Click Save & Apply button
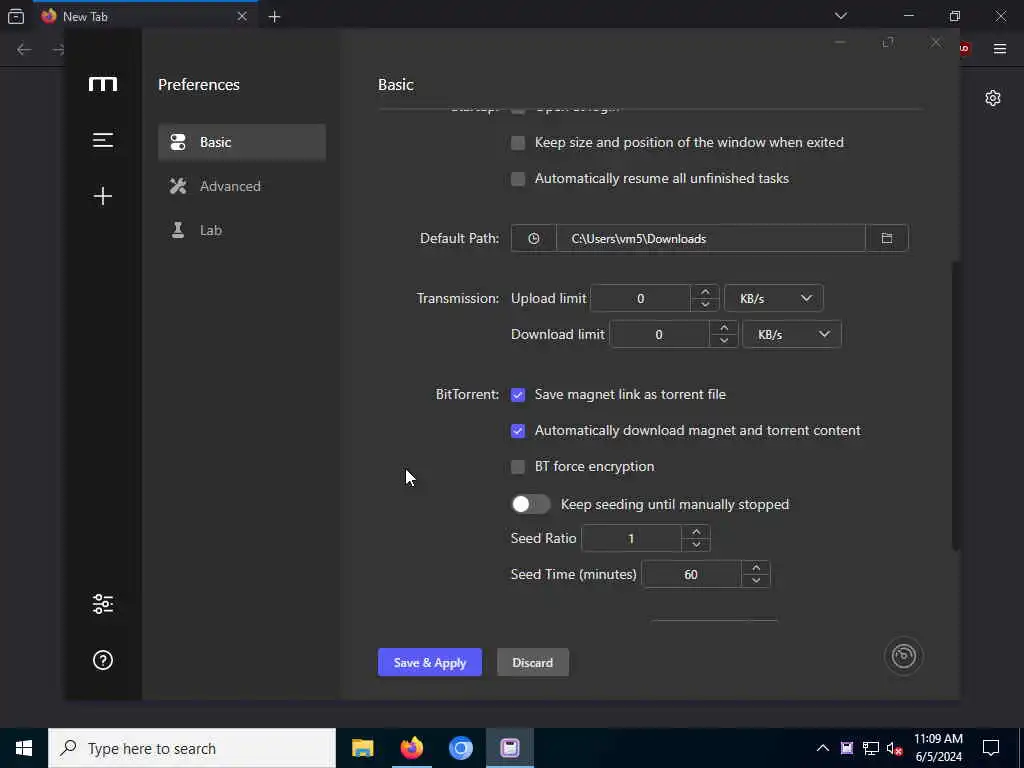The image size is (1024, 768). tap(430, 662)
